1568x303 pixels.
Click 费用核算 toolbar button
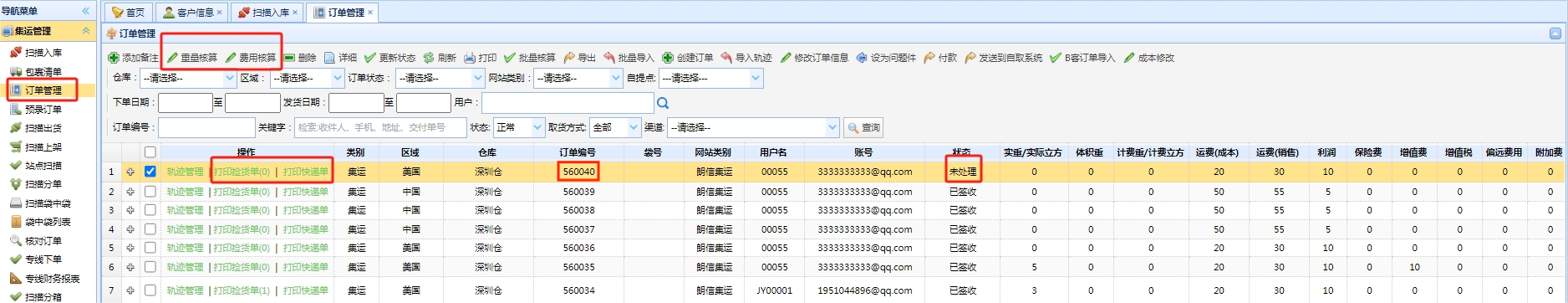point(251,58)
